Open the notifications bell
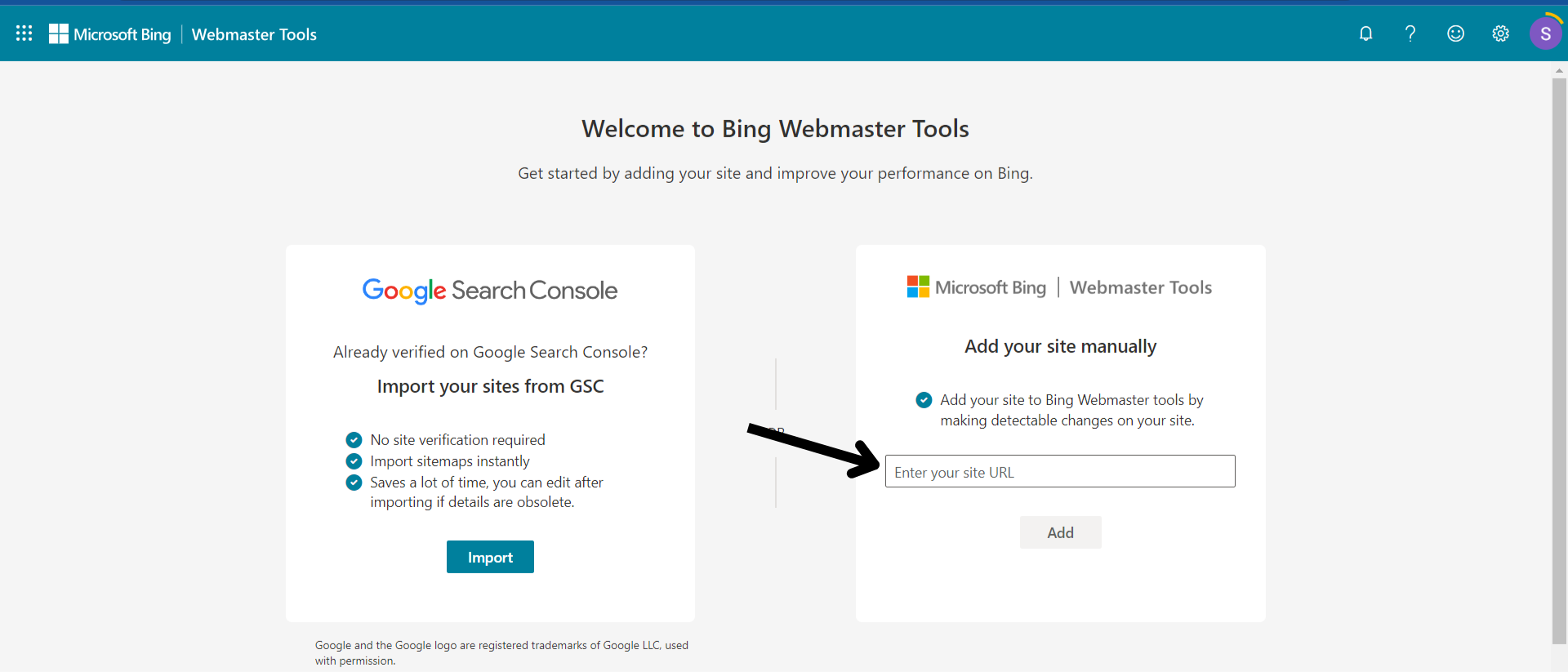 1365,33
